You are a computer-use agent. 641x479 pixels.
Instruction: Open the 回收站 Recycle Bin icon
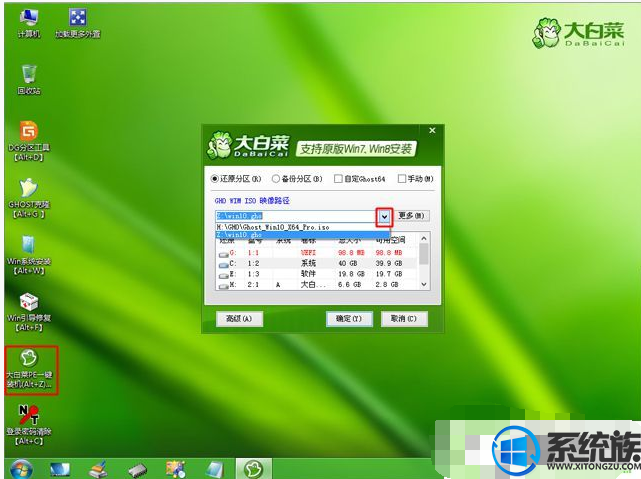click(29, 78)
